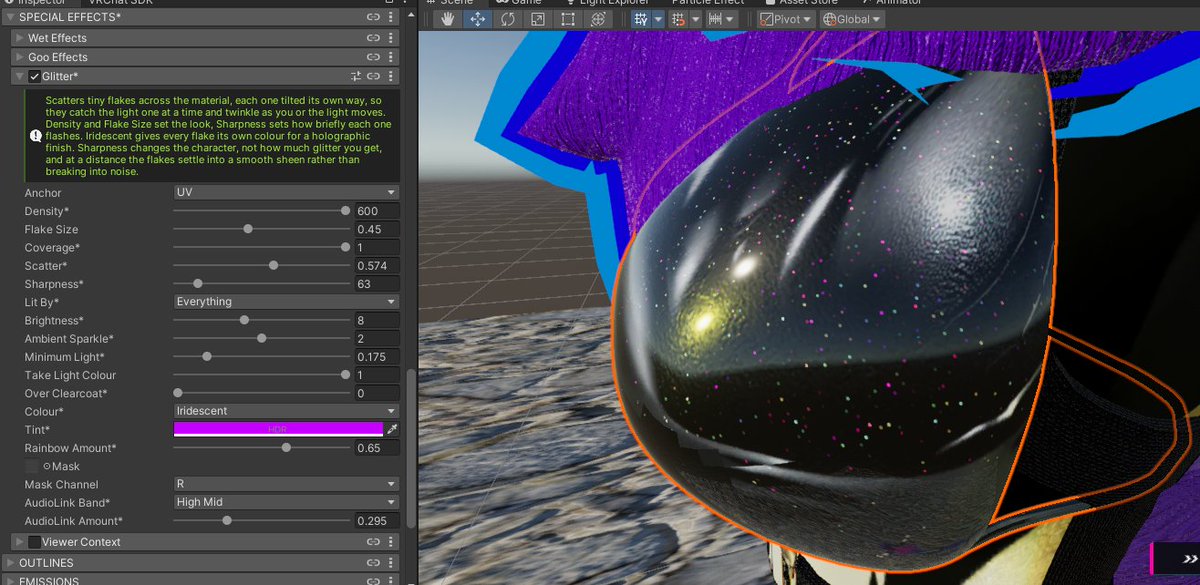Click the Glitter help description box
The height and width of the screenshot is (585, 1200).
pyautogui.click(x=210, y=136)
